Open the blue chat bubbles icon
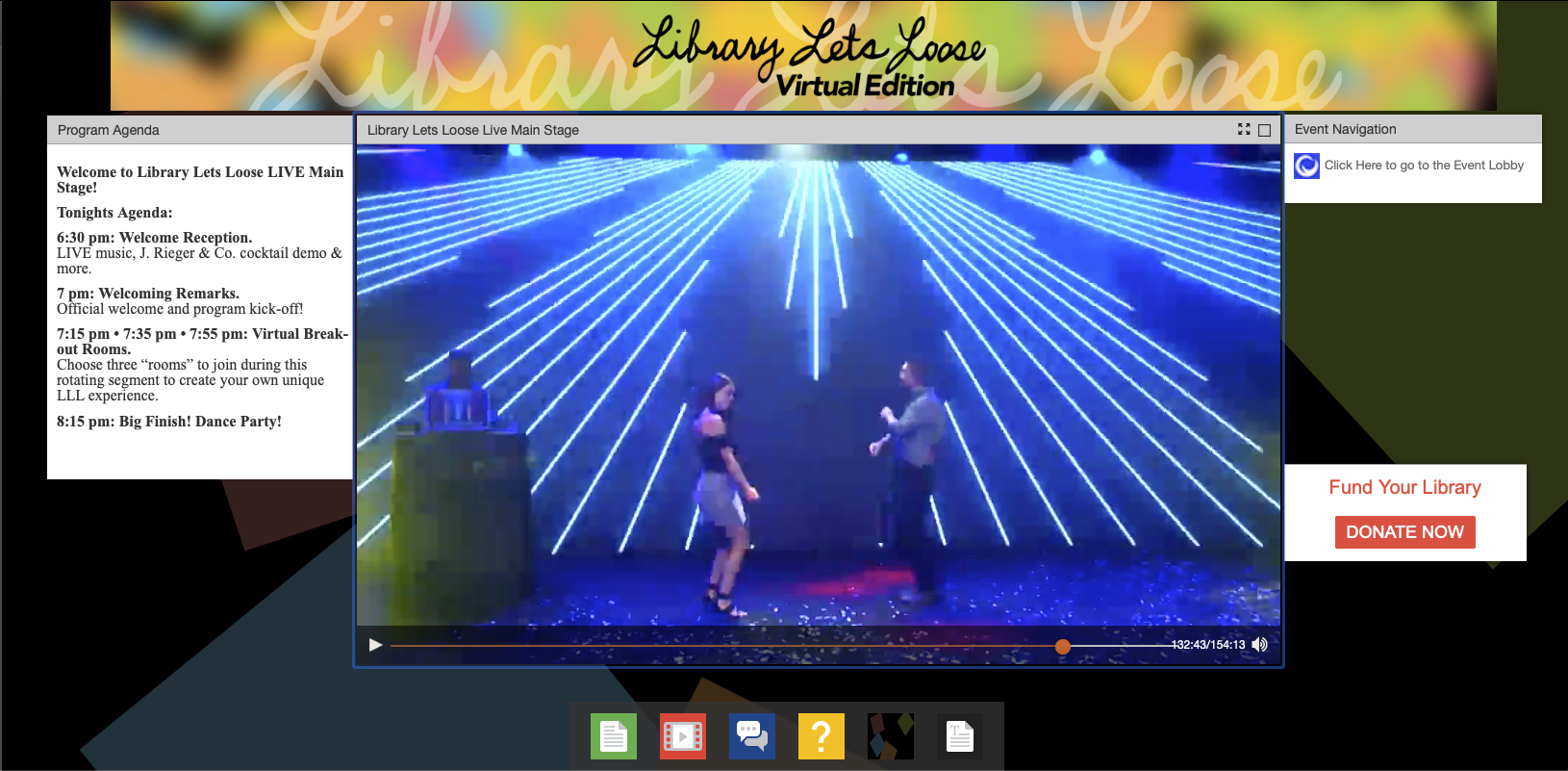The height and width of the screenshot is (771, 1568). point(752,736)
